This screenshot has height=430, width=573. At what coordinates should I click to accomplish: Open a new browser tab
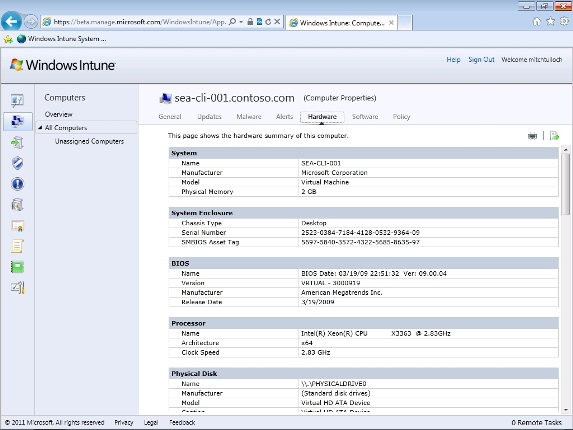tap(405, 23)
